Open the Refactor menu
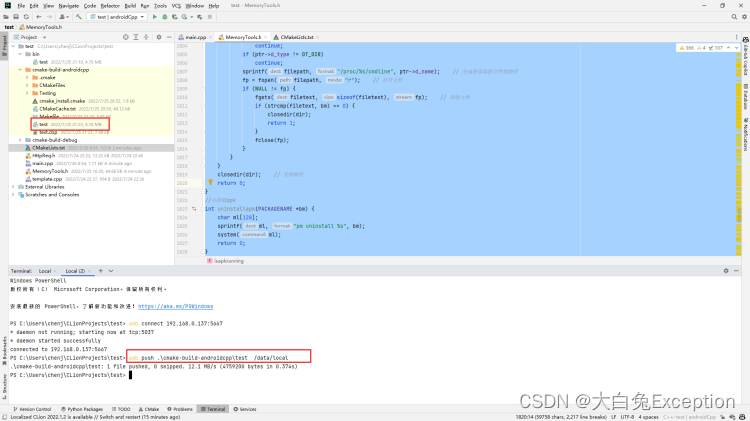The height and width of the screenshot is (421, 750). 110,6
